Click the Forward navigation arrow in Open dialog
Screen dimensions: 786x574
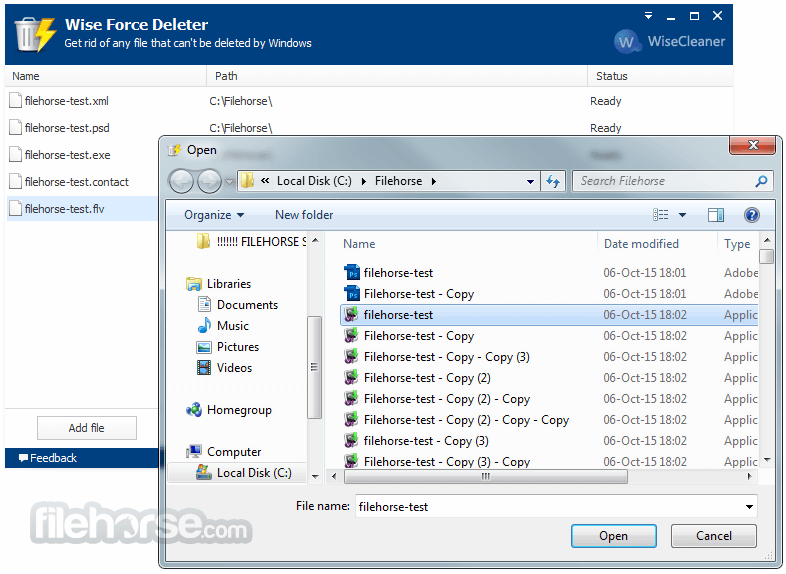210,181
